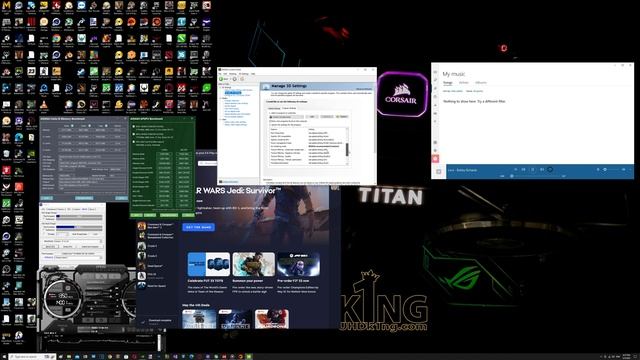Viewport: 640px width, 360px height.
Task: Toggle Threads checkbox in CPU-Z Bench
Action: pos(44,234)
